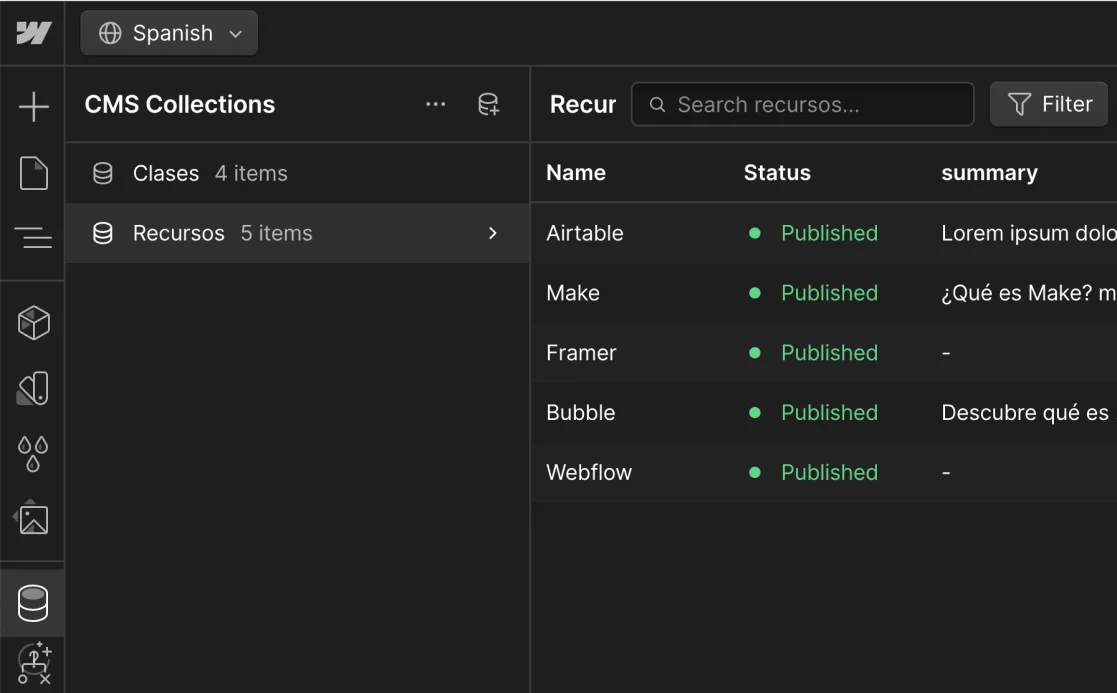Viewport: 1117px width, 693px height.
Task: Expand the Recursos collection chevron
Action: 492,233
